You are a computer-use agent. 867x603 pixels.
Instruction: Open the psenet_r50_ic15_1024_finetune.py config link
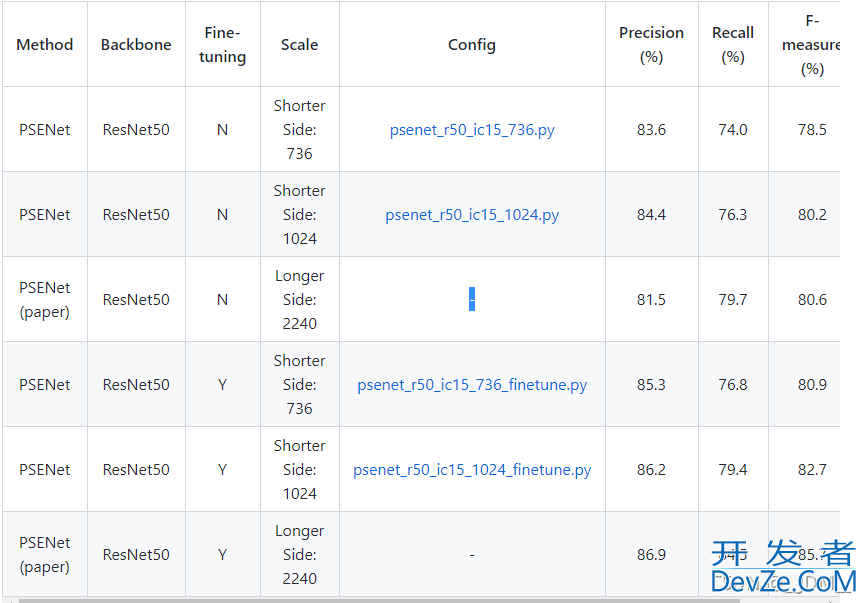tap(472, 470)
